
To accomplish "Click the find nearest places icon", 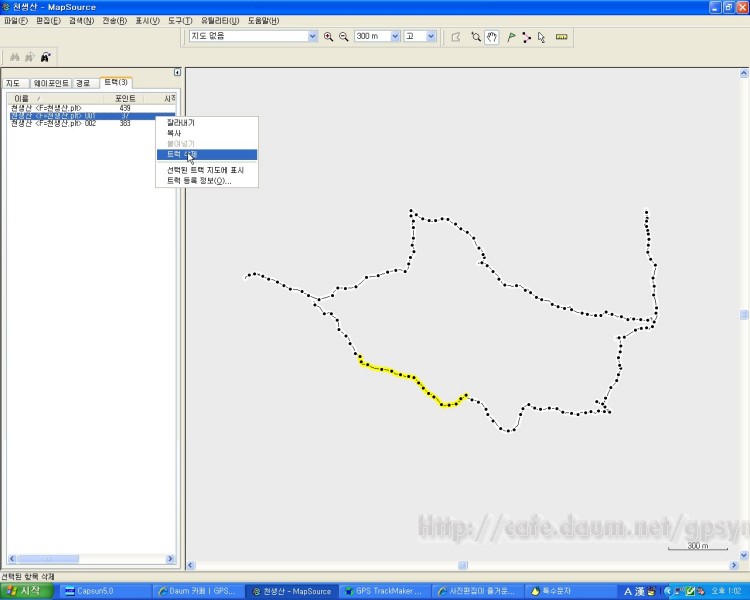I will click(x=45, y=57).
